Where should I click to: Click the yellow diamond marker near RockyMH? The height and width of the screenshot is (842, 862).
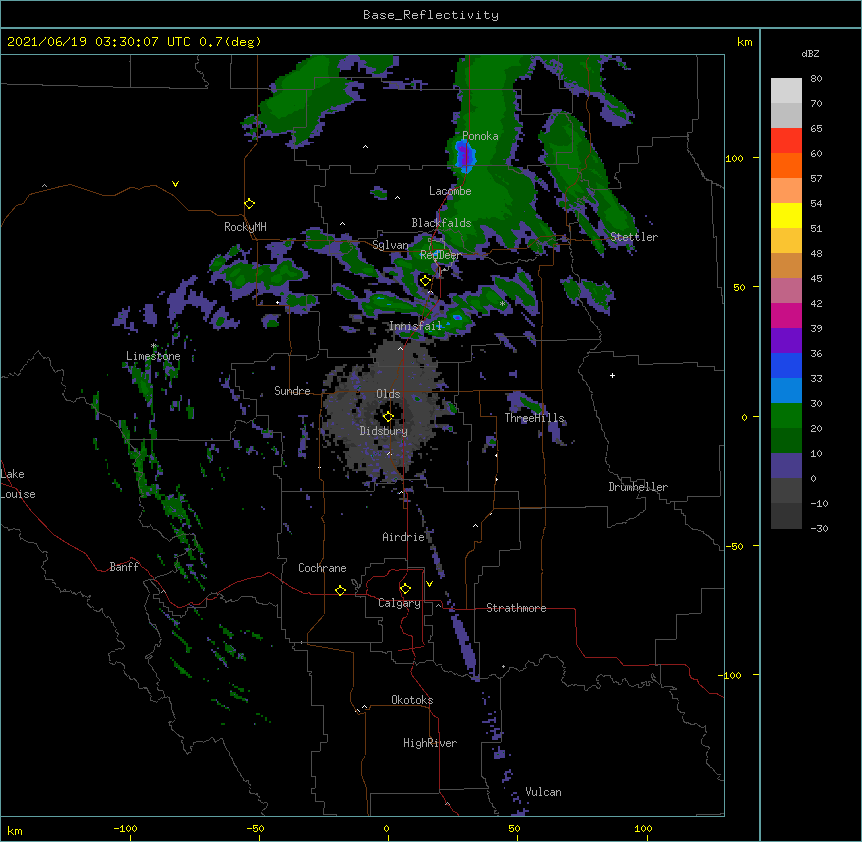[x=250, y=204]
